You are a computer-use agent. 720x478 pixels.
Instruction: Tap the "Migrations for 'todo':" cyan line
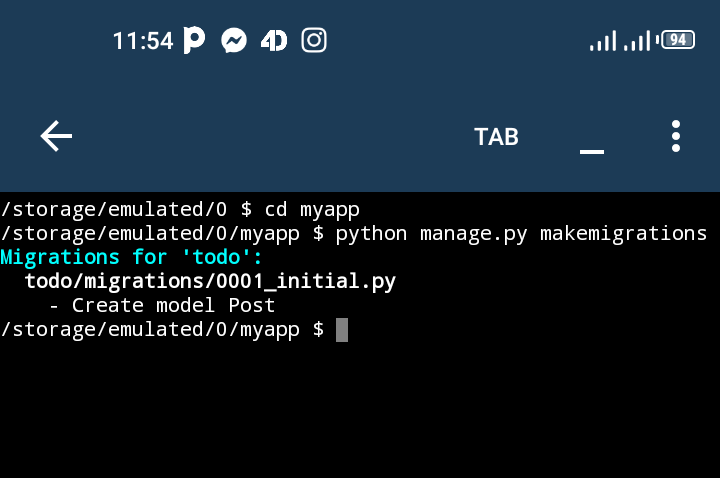point(131,258)
